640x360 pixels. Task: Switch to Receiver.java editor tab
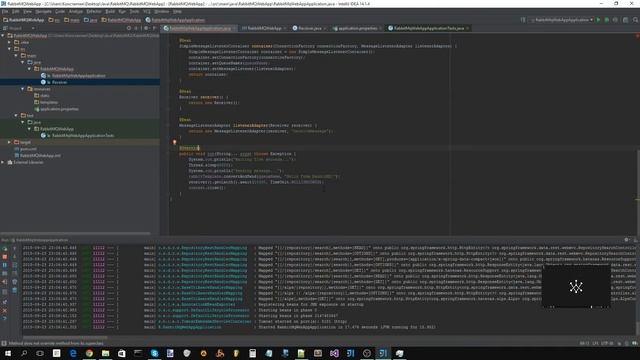[309, 28]
